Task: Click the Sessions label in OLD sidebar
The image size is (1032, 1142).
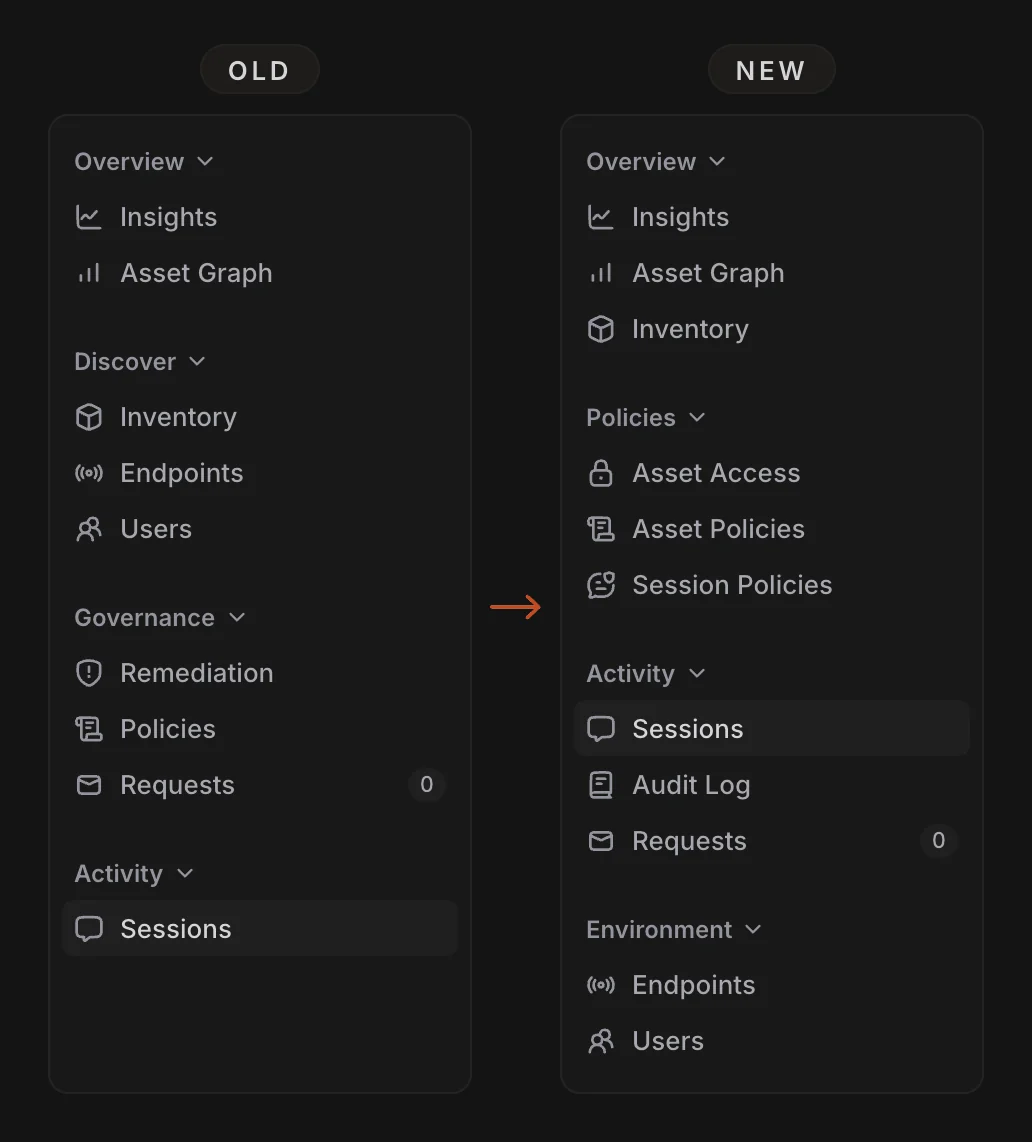Action: coord(176,929)
